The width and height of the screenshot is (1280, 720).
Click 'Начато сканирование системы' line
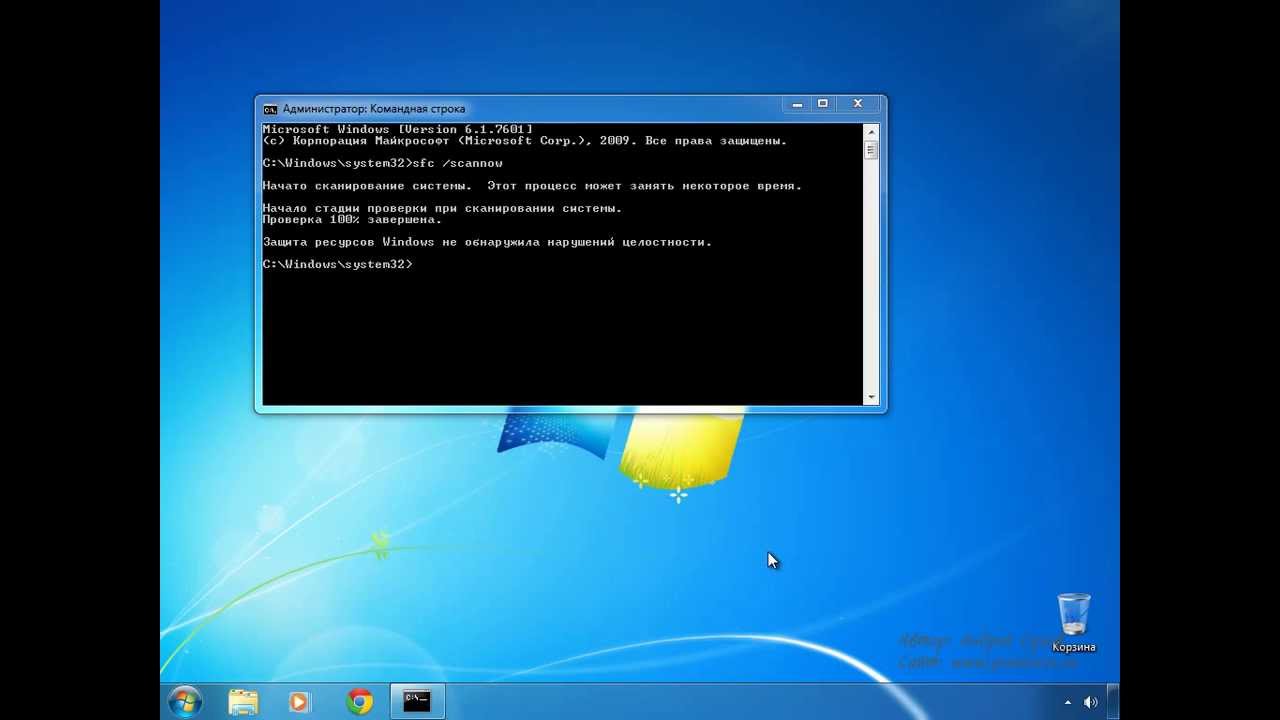532,186
